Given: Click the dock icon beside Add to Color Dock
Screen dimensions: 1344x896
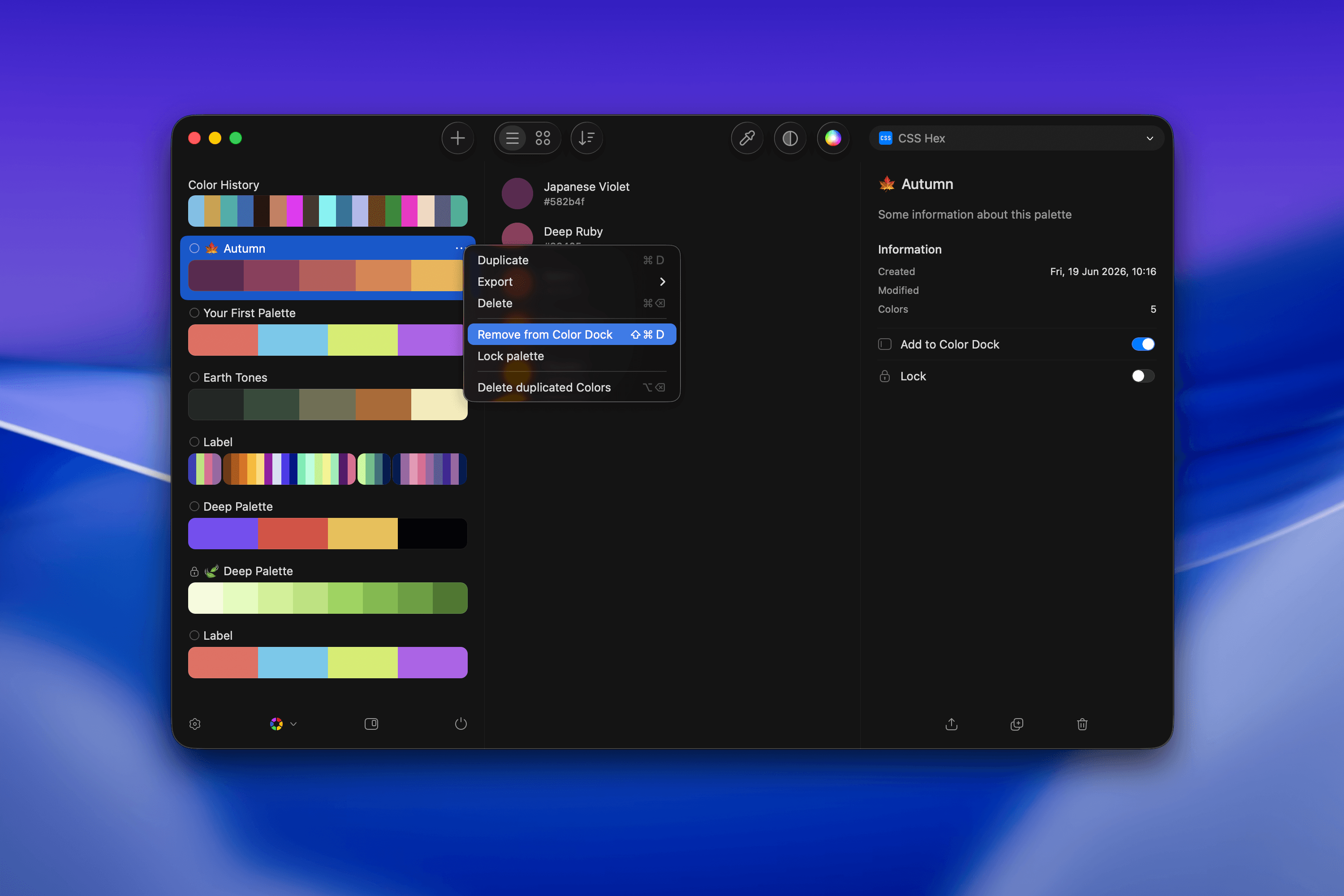Looking at the screenshot, I should pyautogui.click(x=884, y=344).
